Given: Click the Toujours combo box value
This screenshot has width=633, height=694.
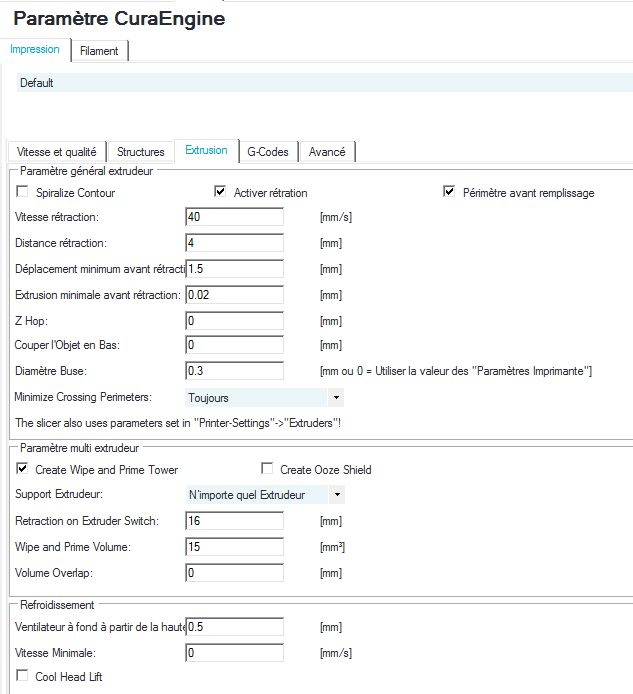Looking at the screenshot, I should pyautogui.click(x=256, y=397).
